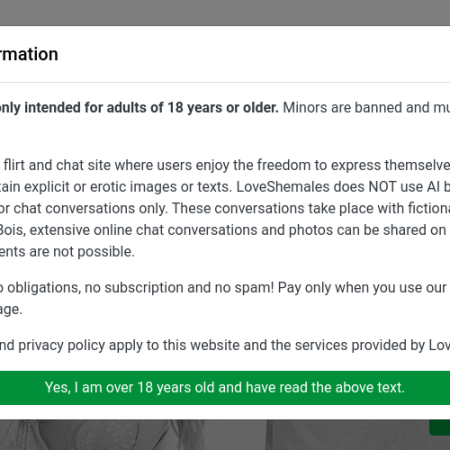Click the gray backdrop above the dialog
The image size is (450, 450).
click(225, 12)
